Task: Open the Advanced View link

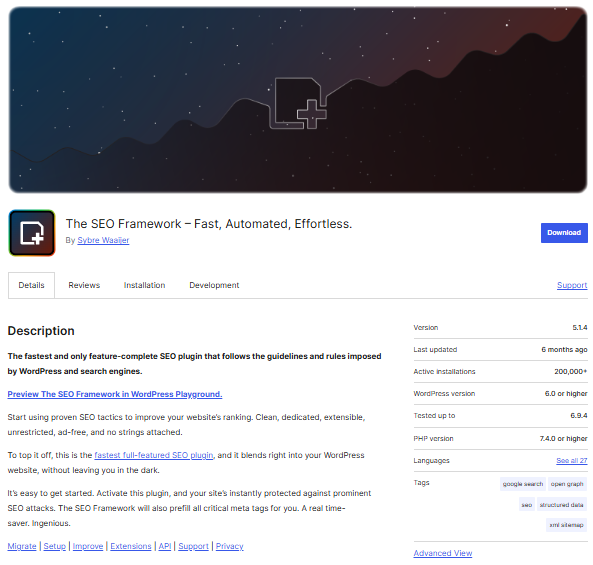Action: coord(443,553)
